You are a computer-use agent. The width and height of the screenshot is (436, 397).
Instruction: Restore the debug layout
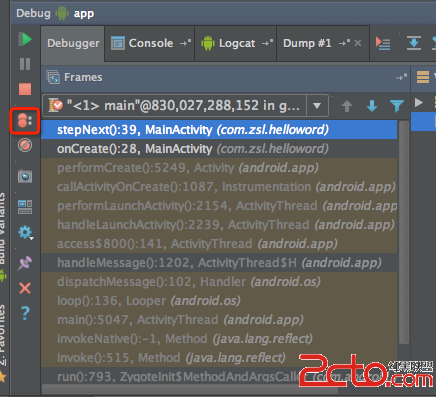pyautogui.click(x=25, y=207)
